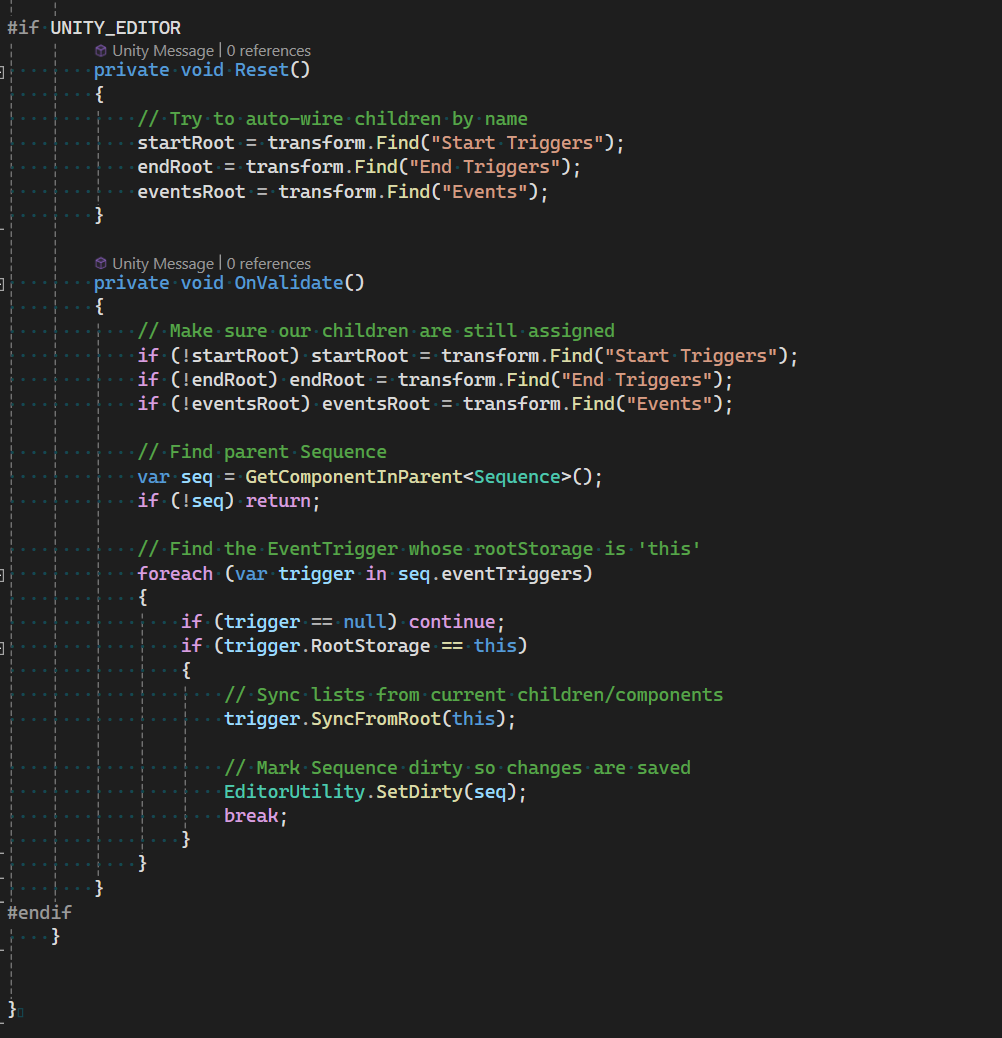Select the 'startRoot' variable name

185,142
